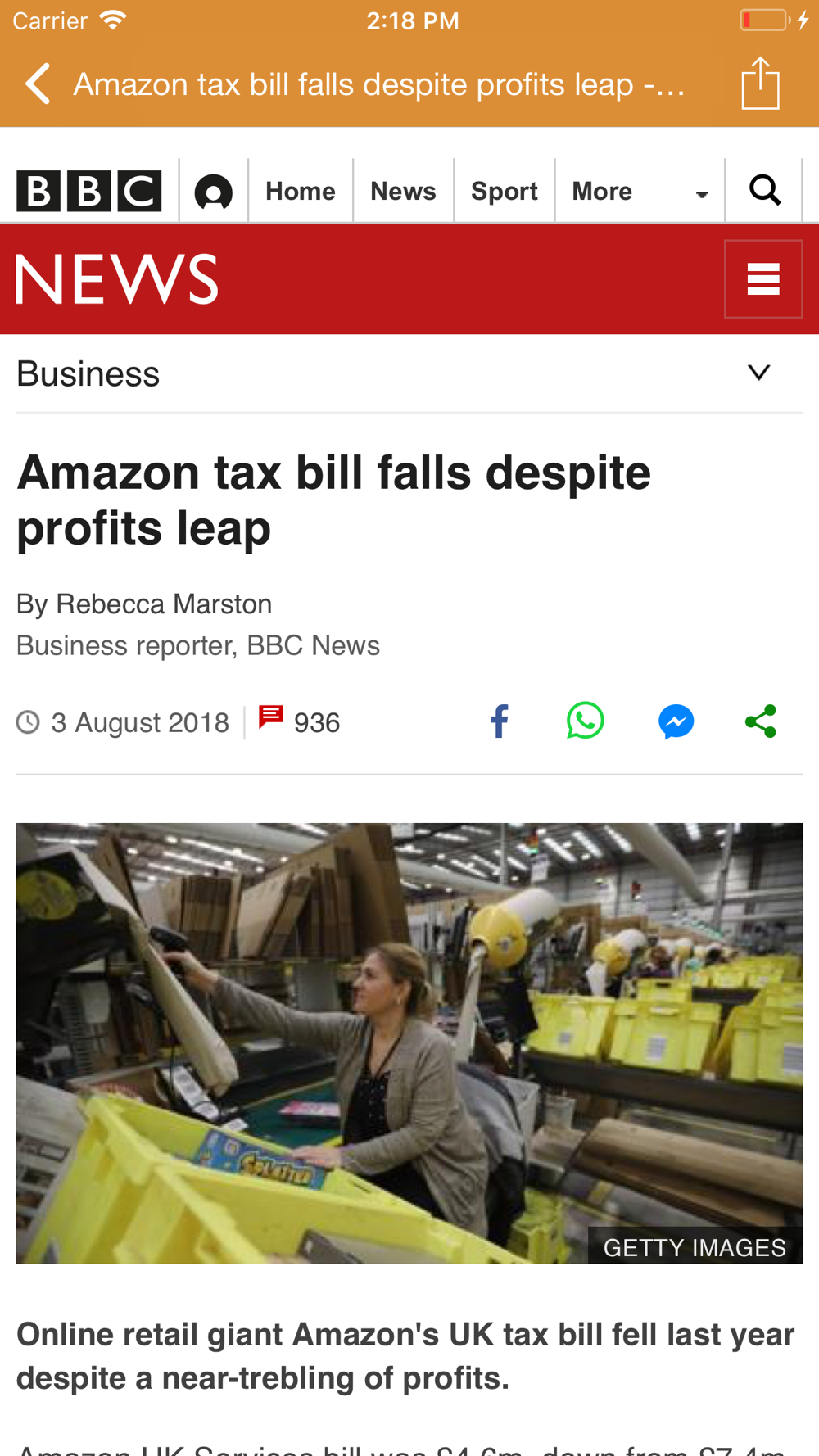Image resolution: width=819 pixels, height=1456 pixels.
Task: Tap the battery indicator in status bar
Action: [x=764, y=20]
